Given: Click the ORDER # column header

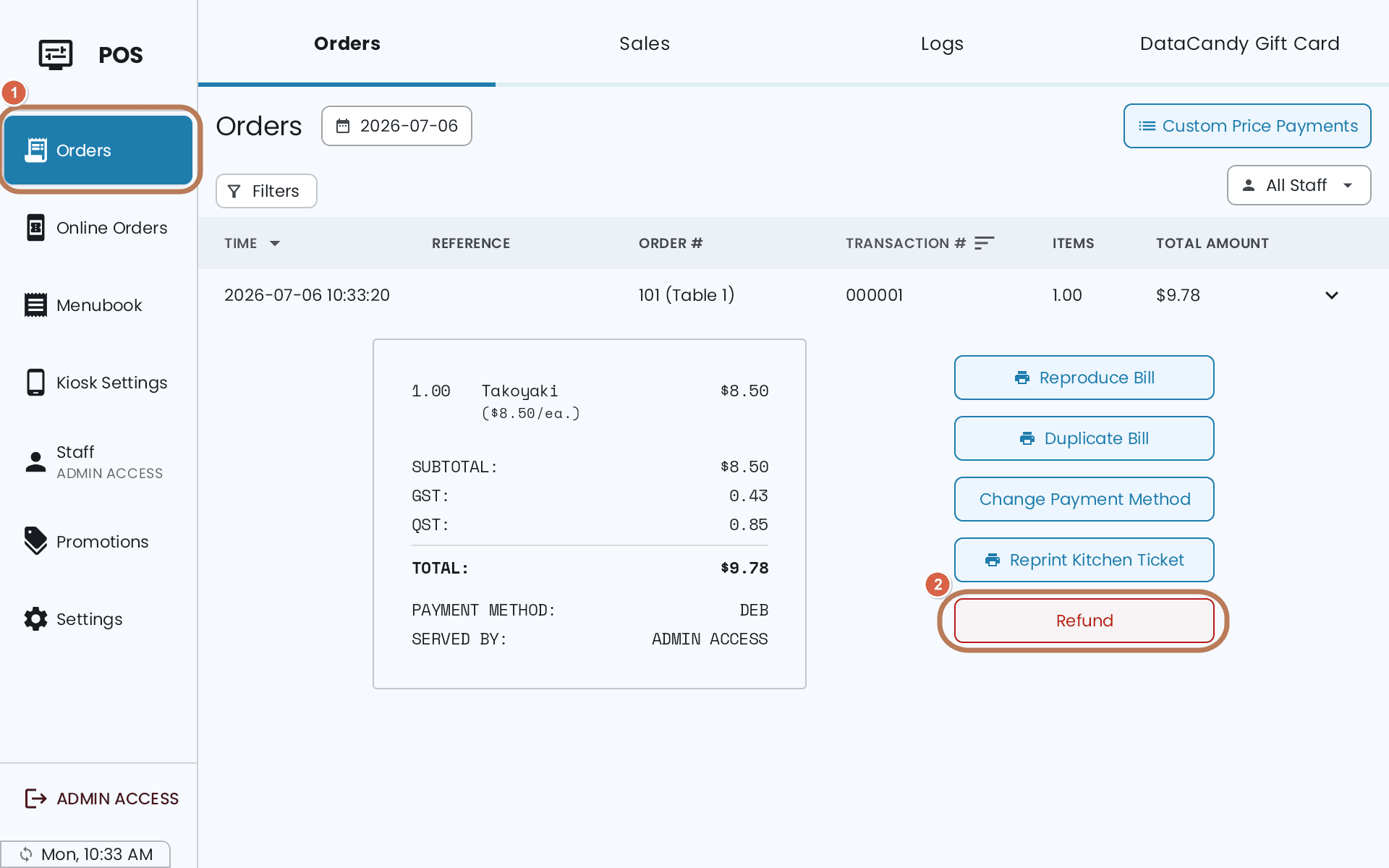Looking at the screenshot, I should [671, 243].
